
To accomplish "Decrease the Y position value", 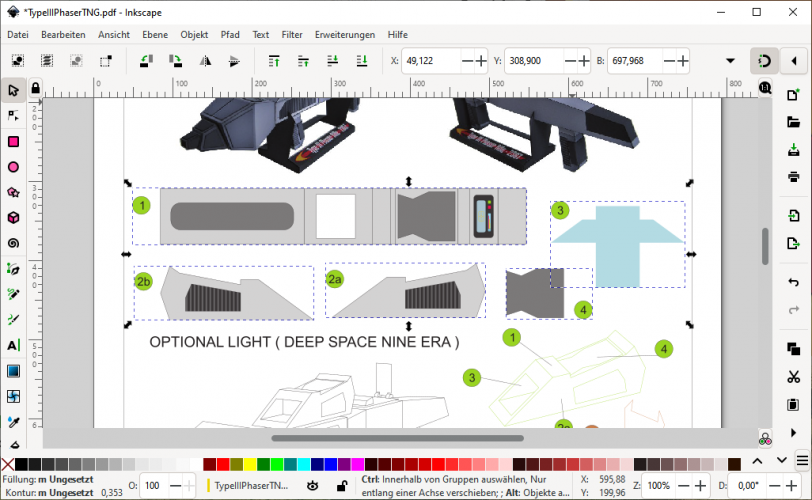I will (x=570, y=61).
